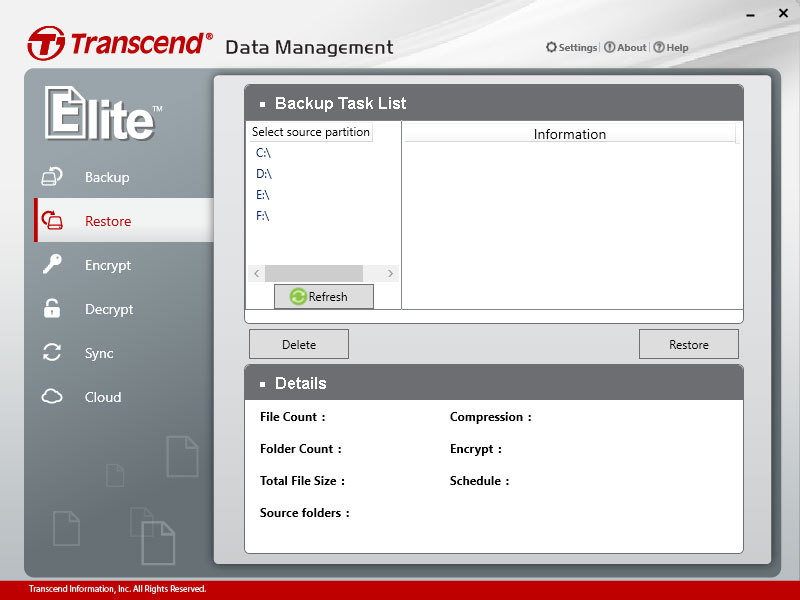Open the Help question mark icon
This screenshot has width=800, height=600.
(x=659, y=47)
